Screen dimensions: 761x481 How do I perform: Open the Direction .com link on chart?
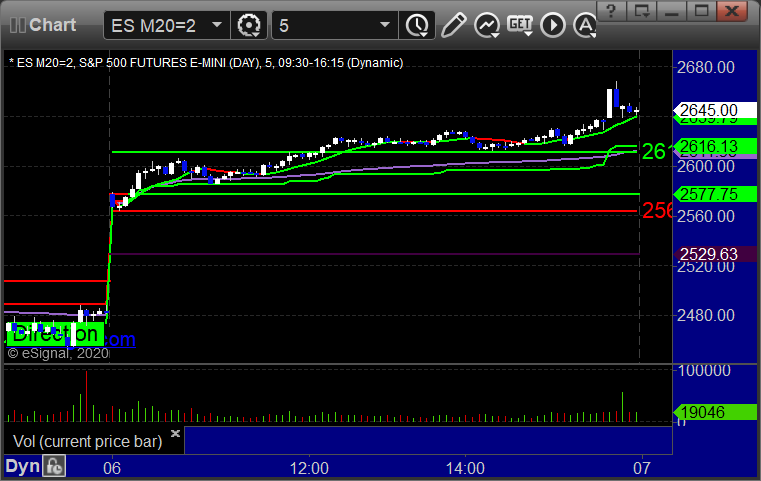click(71, 335)
